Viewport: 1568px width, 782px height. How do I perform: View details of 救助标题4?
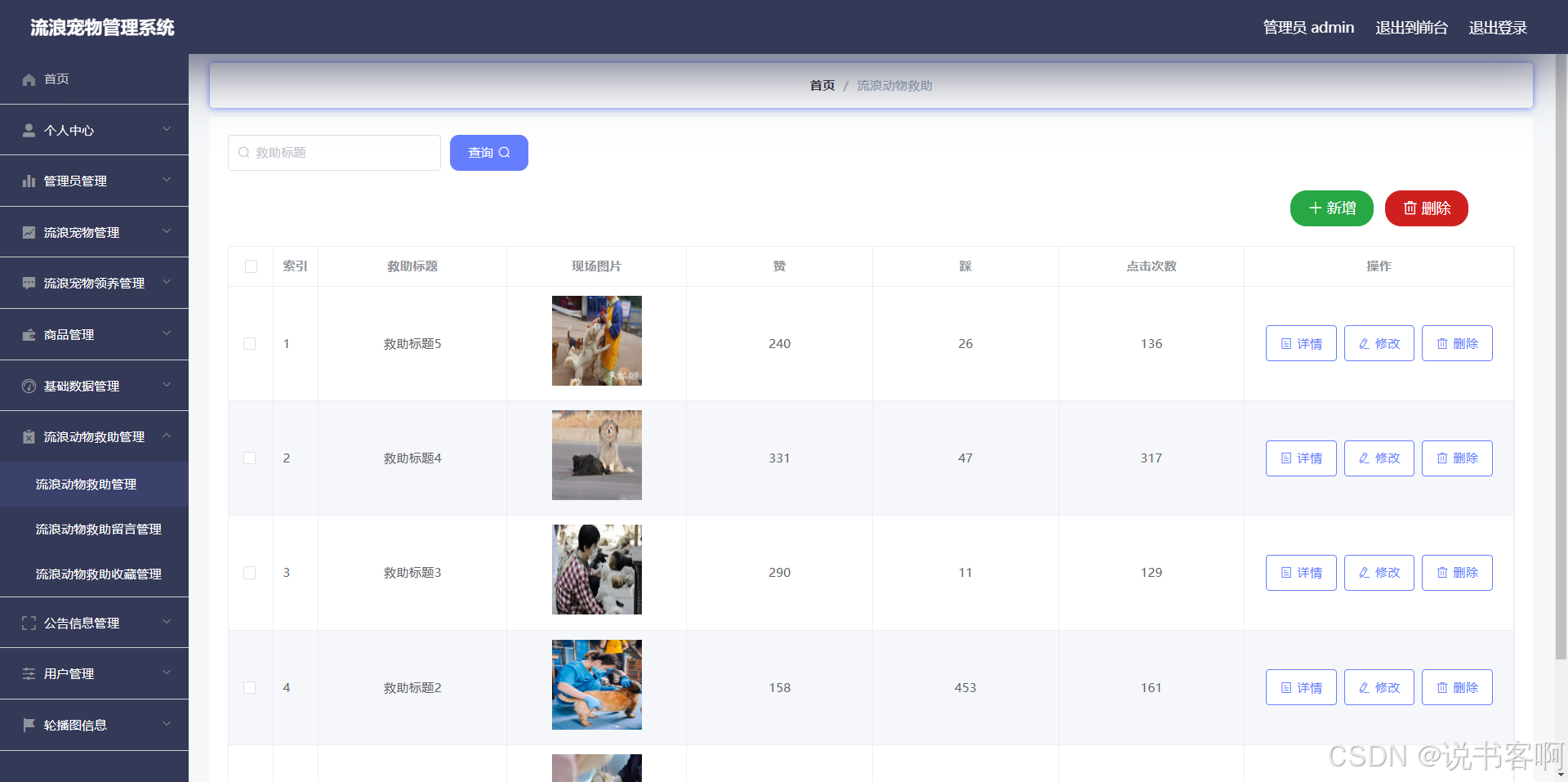click(1301, 458)
